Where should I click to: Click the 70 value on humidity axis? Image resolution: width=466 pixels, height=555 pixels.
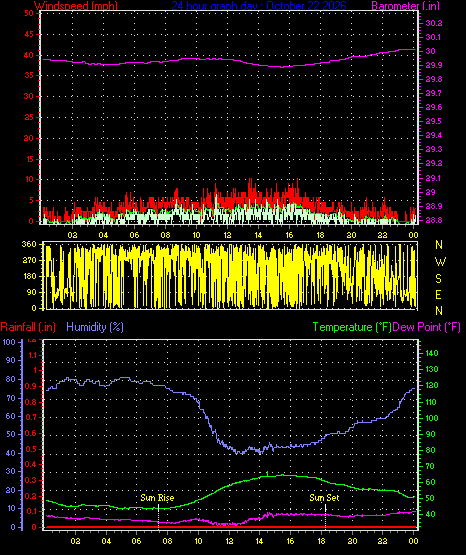(x=11, y=398)
